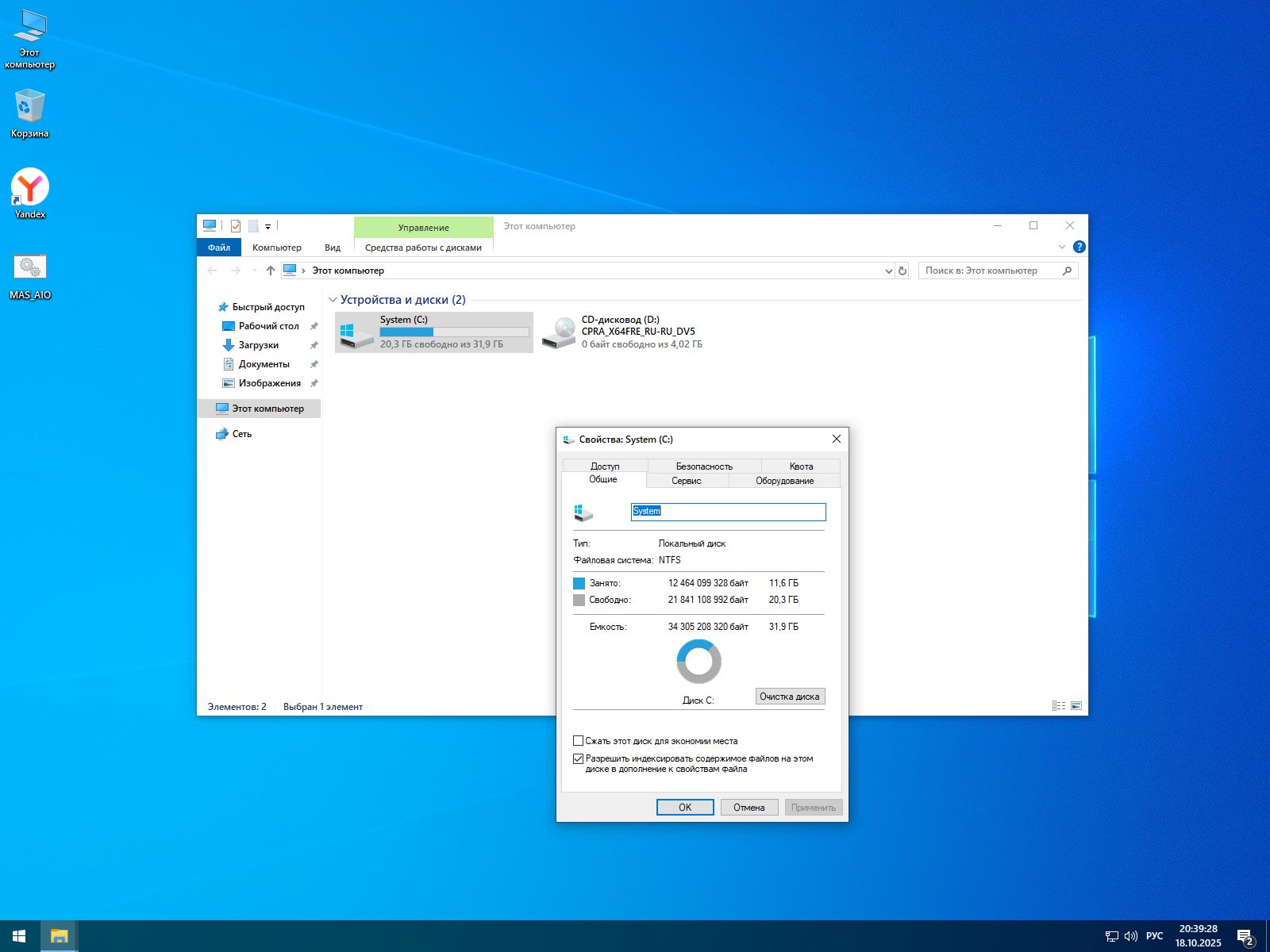Click the drive label text field
This screenshot has height=952, width=1270.
(728, 512)
